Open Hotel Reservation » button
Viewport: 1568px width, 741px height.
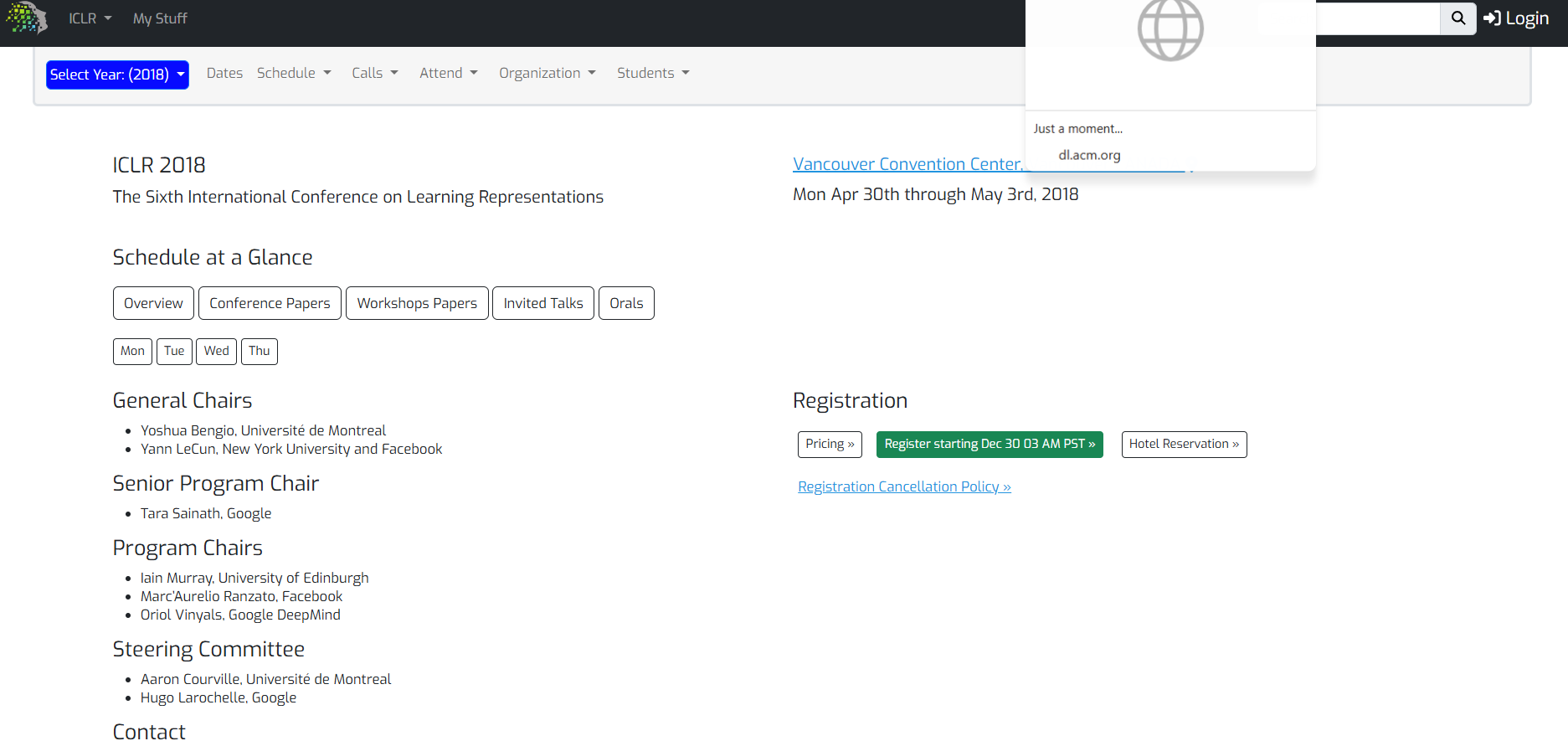coord(1184,444)
